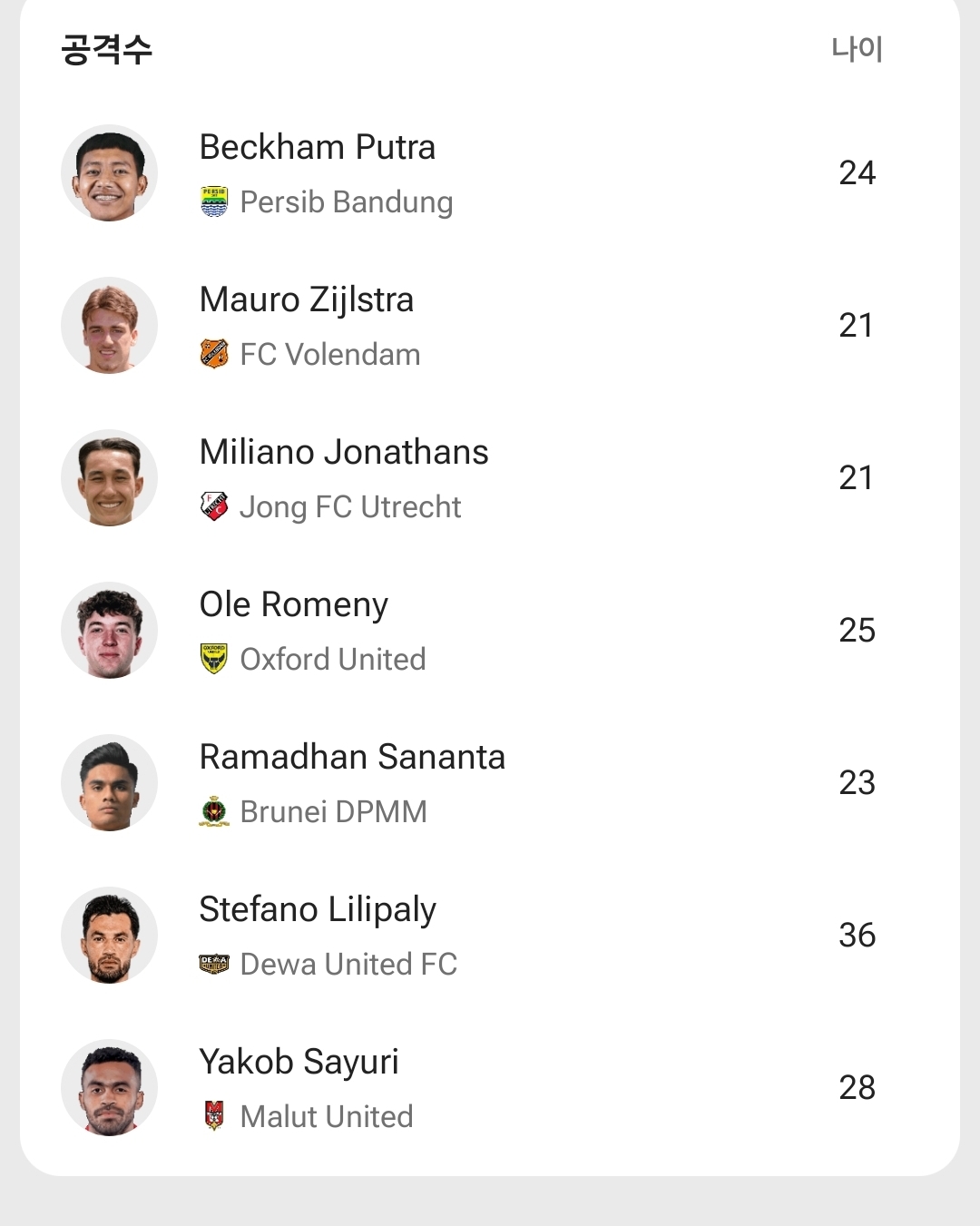Viewport: 980px width, 1226px height.
Task: Click the 나이 column header
Action: point(857,48)
